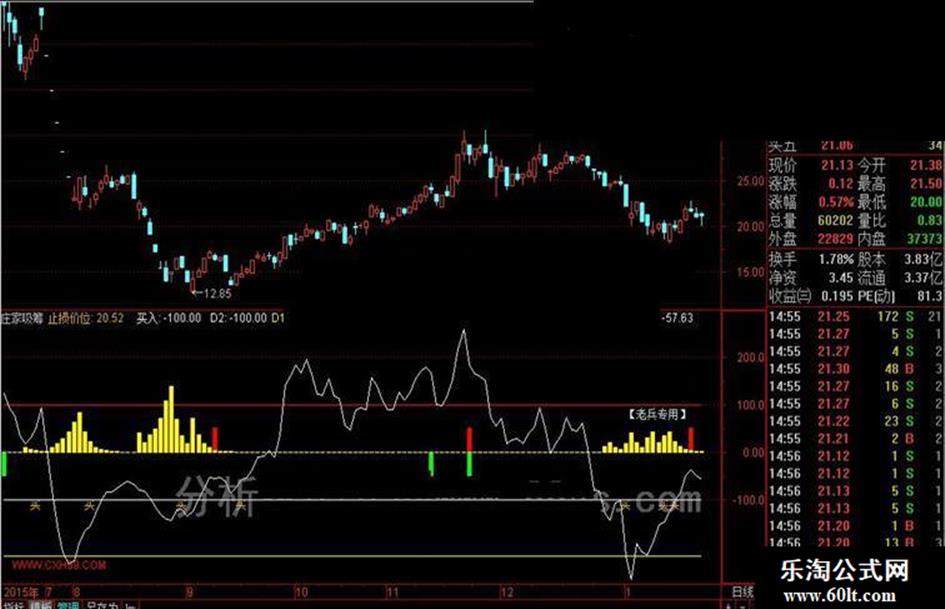945x609 pixels.
Task: Select the 14:55 tick row priced 21.30
Action: (856, 369)
